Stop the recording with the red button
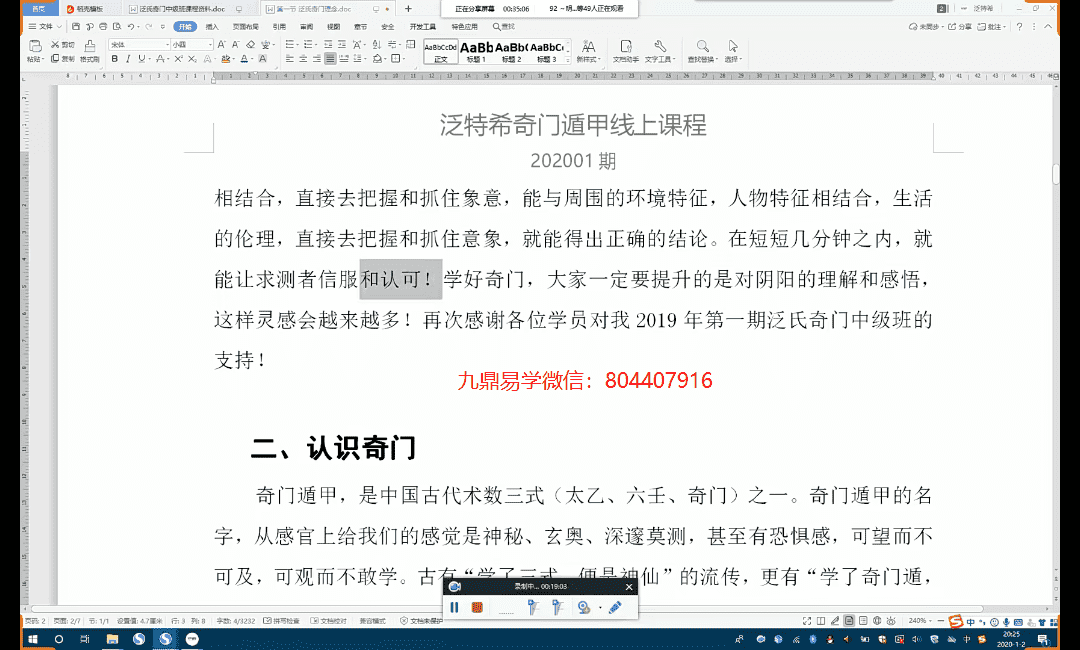Image resolution: width=1080 pixels, height=650 pixels. (x=477, y=607)
